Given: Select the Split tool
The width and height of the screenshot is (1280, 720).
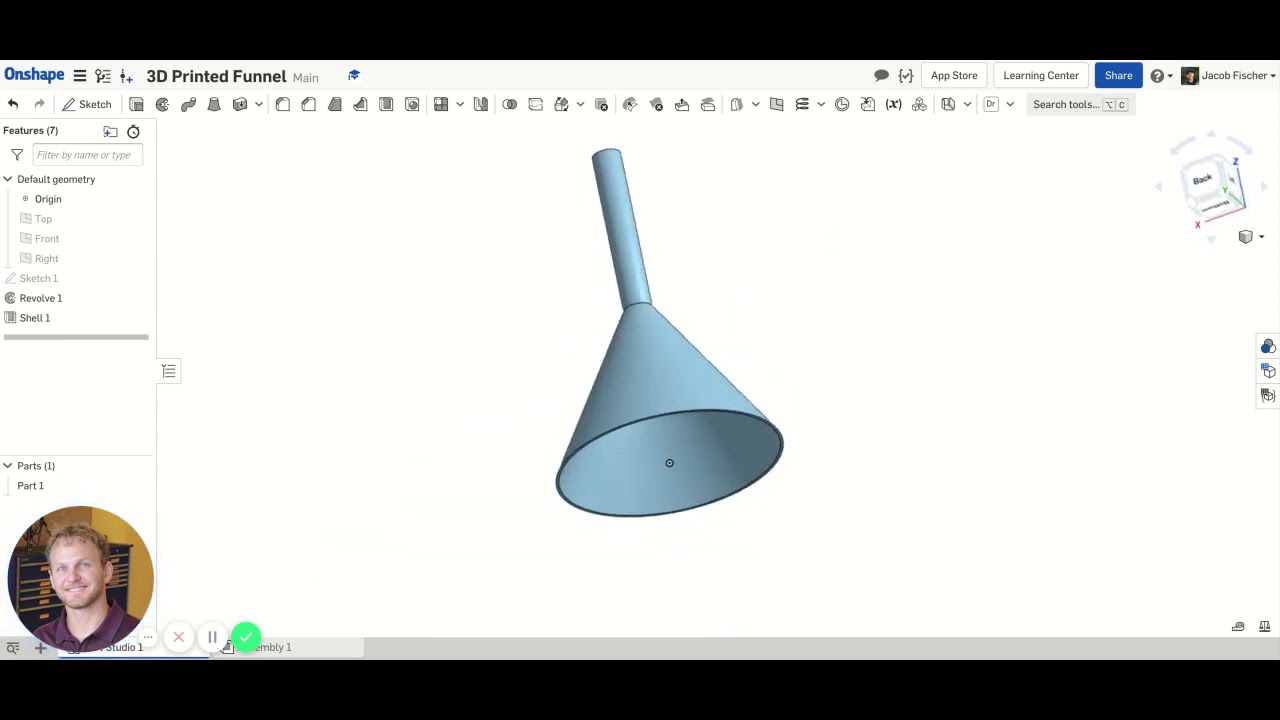Looking at the screenshot, I should click(536, 104).
